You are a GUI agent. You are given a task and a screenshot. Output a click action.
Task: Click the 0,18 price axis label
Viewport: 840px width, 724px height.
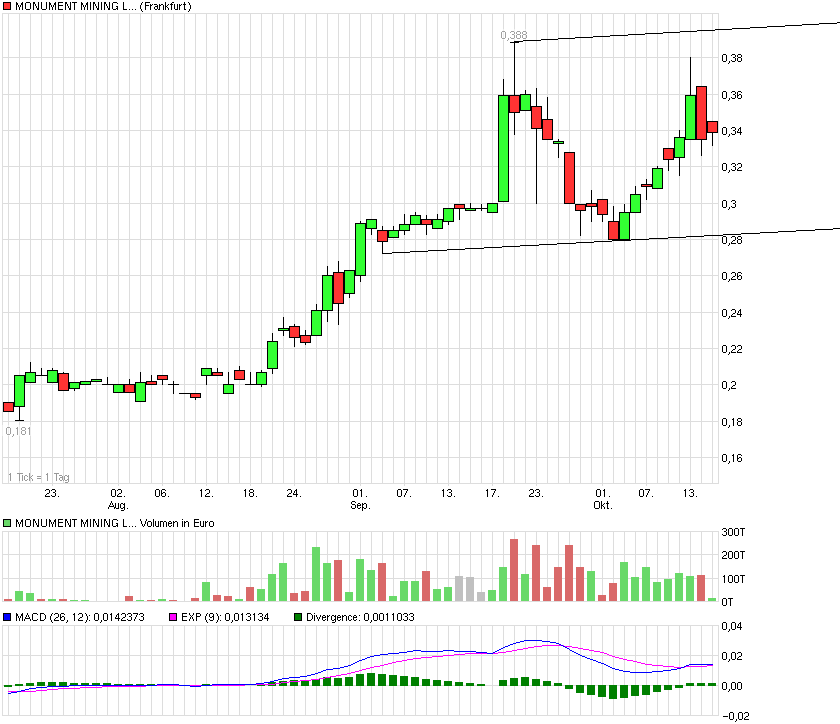pos(732,422)
